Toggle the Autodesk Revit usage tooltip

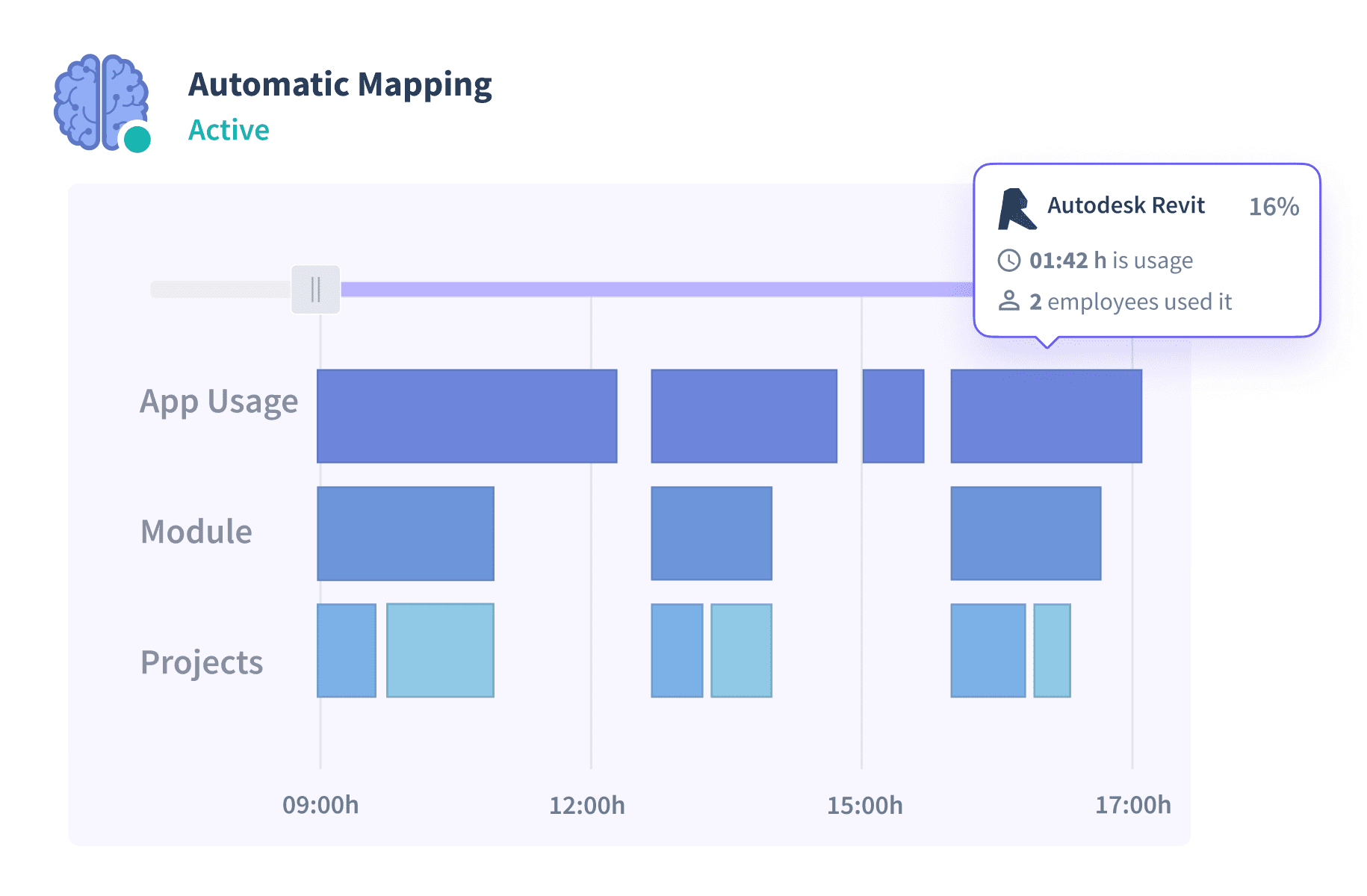[1143, 250]
